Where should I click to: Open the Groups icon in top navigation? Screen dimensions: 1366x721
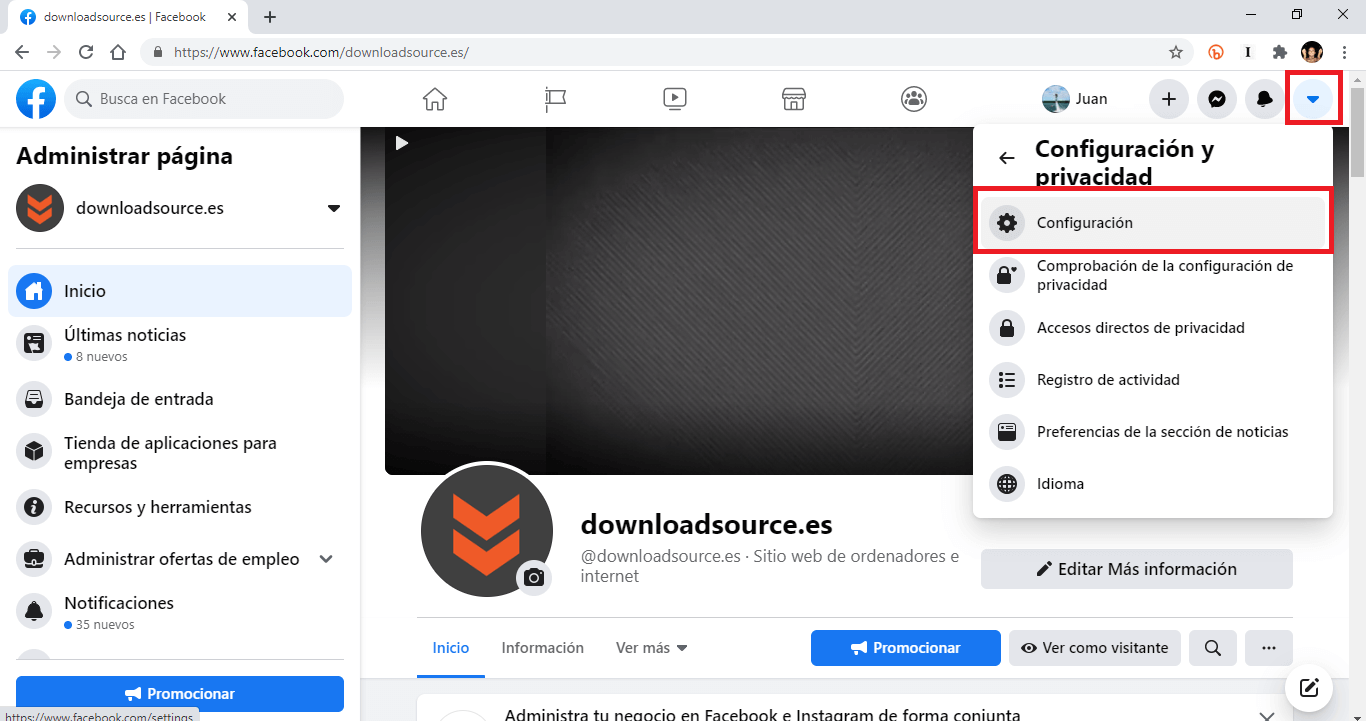(x=914, y=99)
